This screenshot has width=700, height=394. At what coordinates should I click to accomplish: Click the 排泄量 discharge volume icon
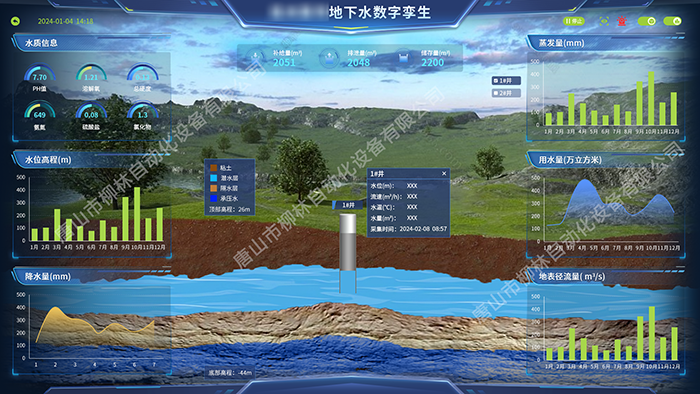tap(329, 58)
